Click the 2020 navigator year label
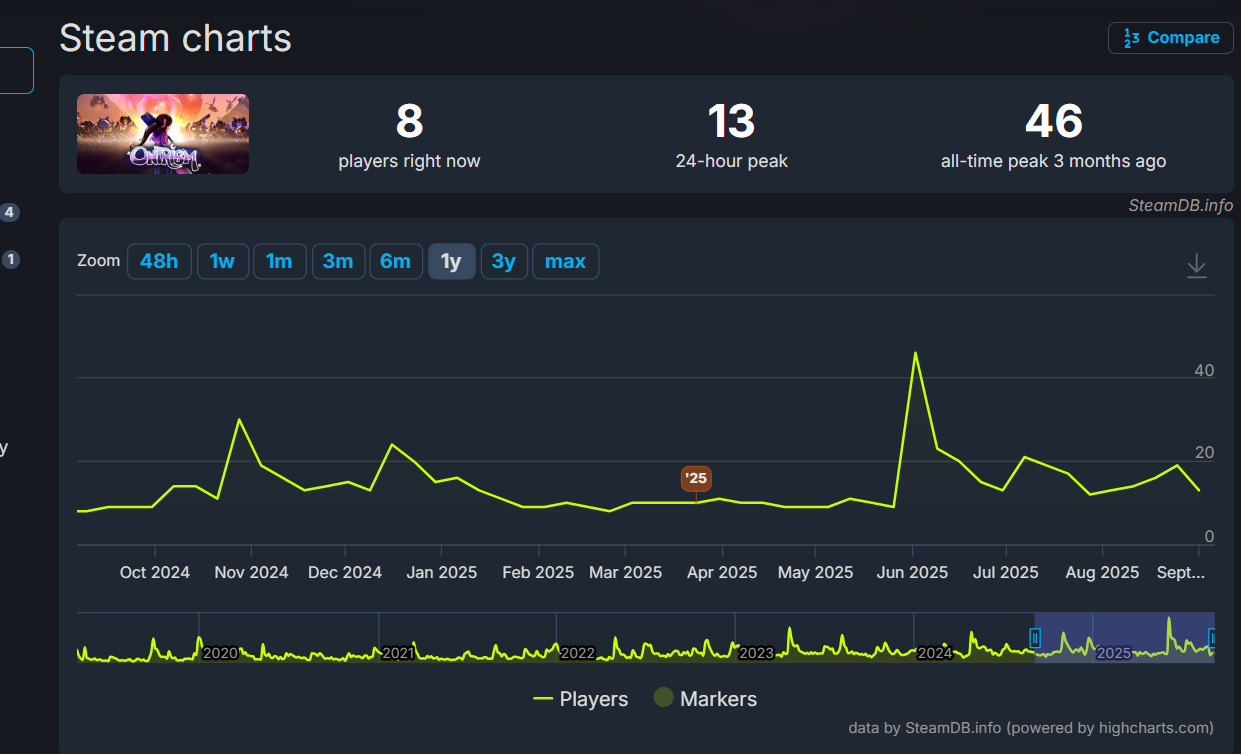 [x=220, y=653]
